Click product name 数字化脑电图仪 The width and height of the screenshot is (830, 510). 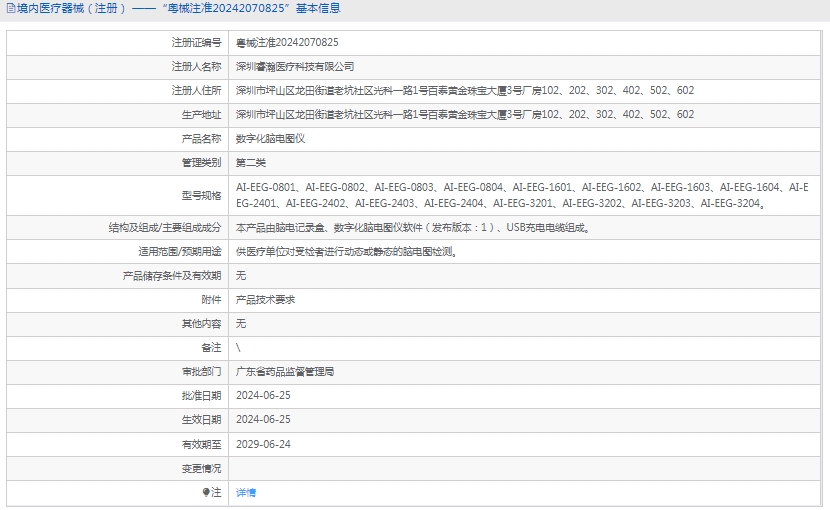coord(270,139)
